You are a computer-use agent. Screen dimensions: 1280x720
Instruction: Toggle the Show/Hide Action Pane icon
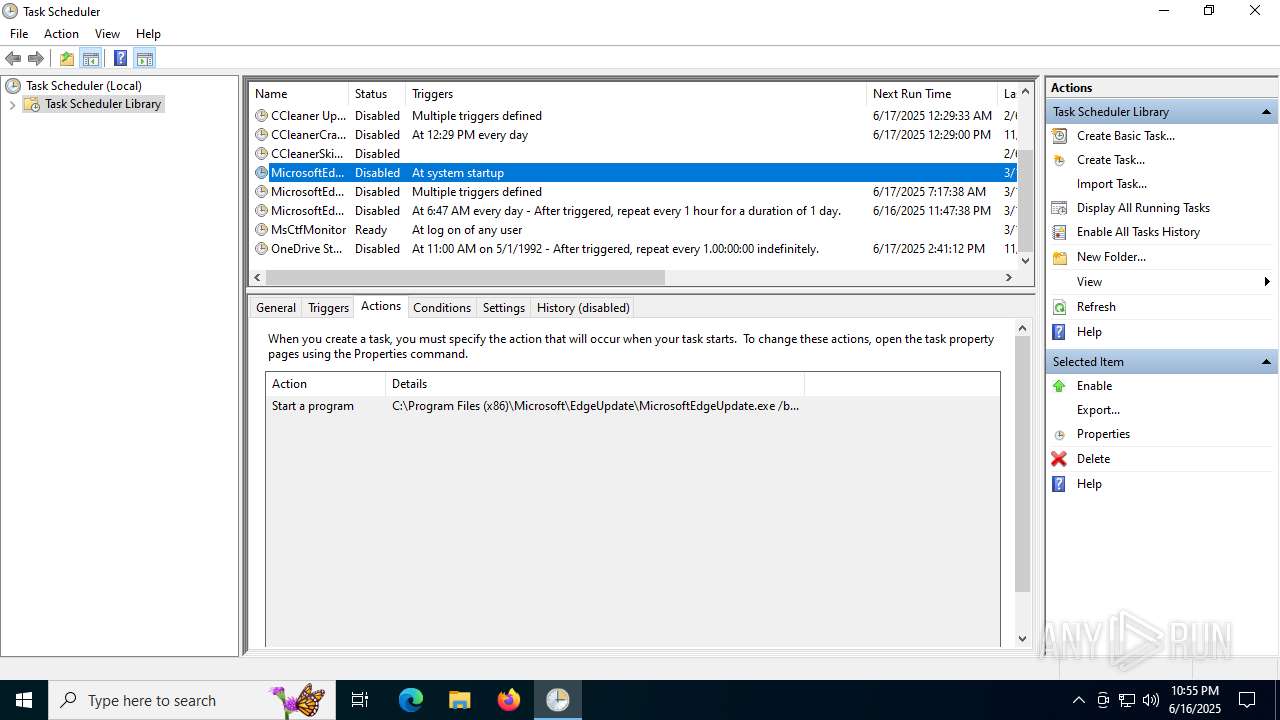click(144, 58)
